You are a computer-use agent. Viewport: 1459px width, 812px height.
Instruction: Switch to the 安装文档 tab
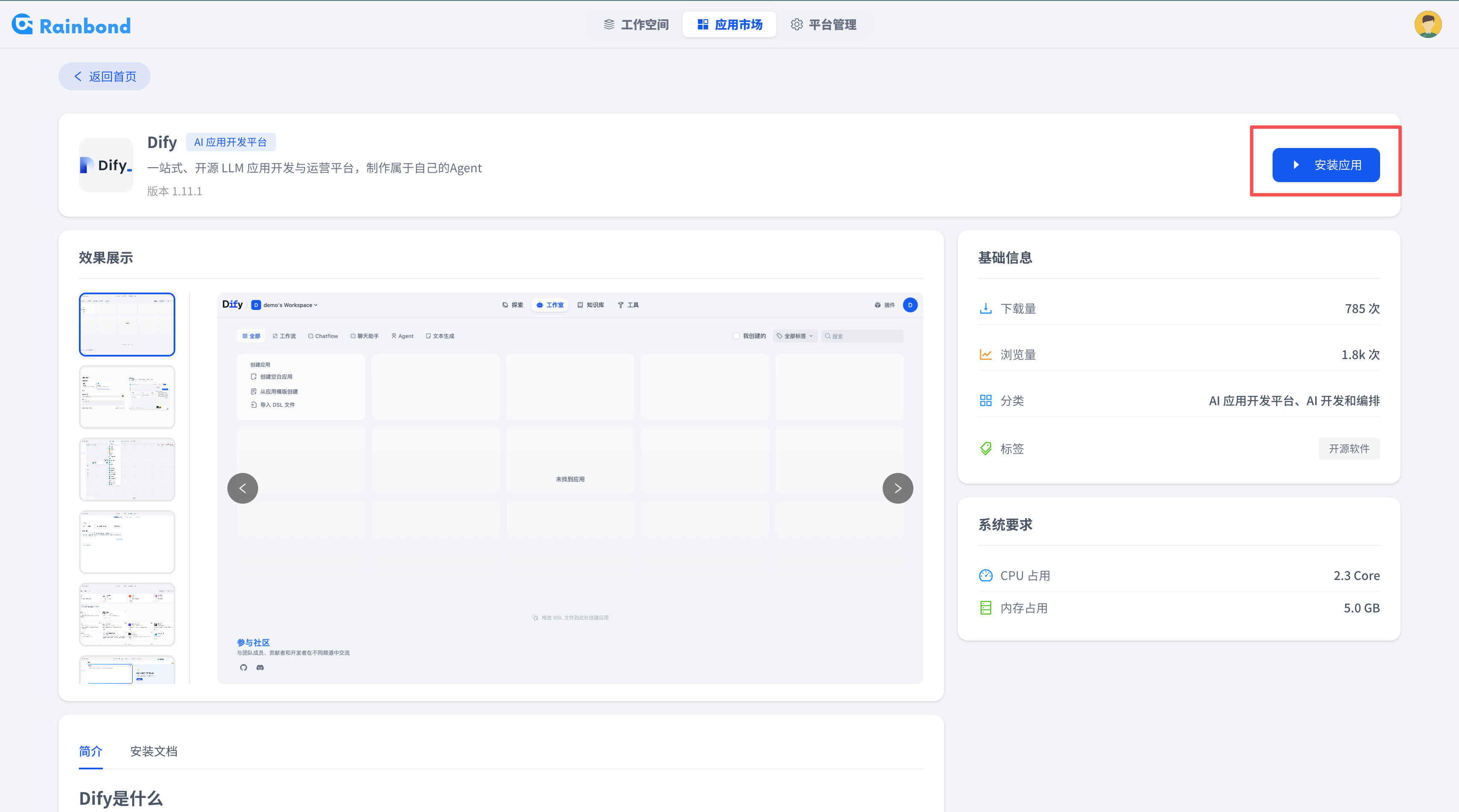154,751
